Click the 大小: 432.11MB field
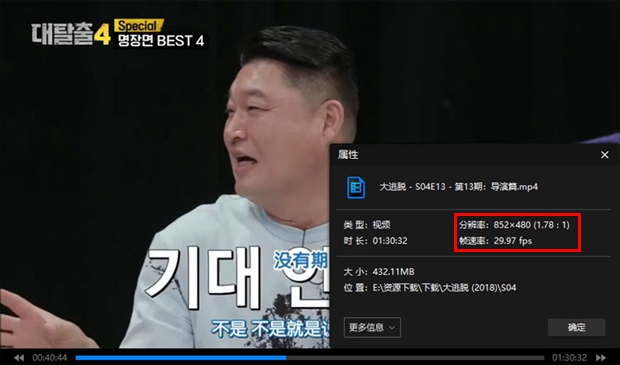The image size is (620, 365). pos(379,272)
